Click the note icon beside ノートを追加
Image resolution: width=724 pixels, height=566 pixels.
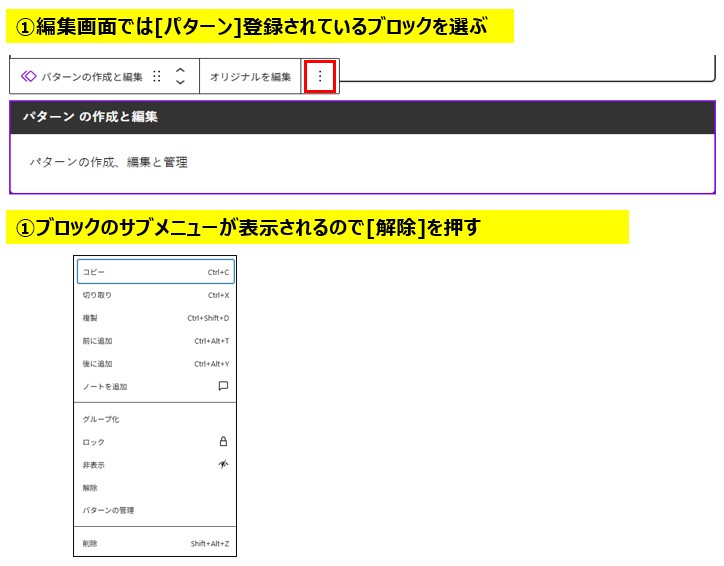point(223,386)
